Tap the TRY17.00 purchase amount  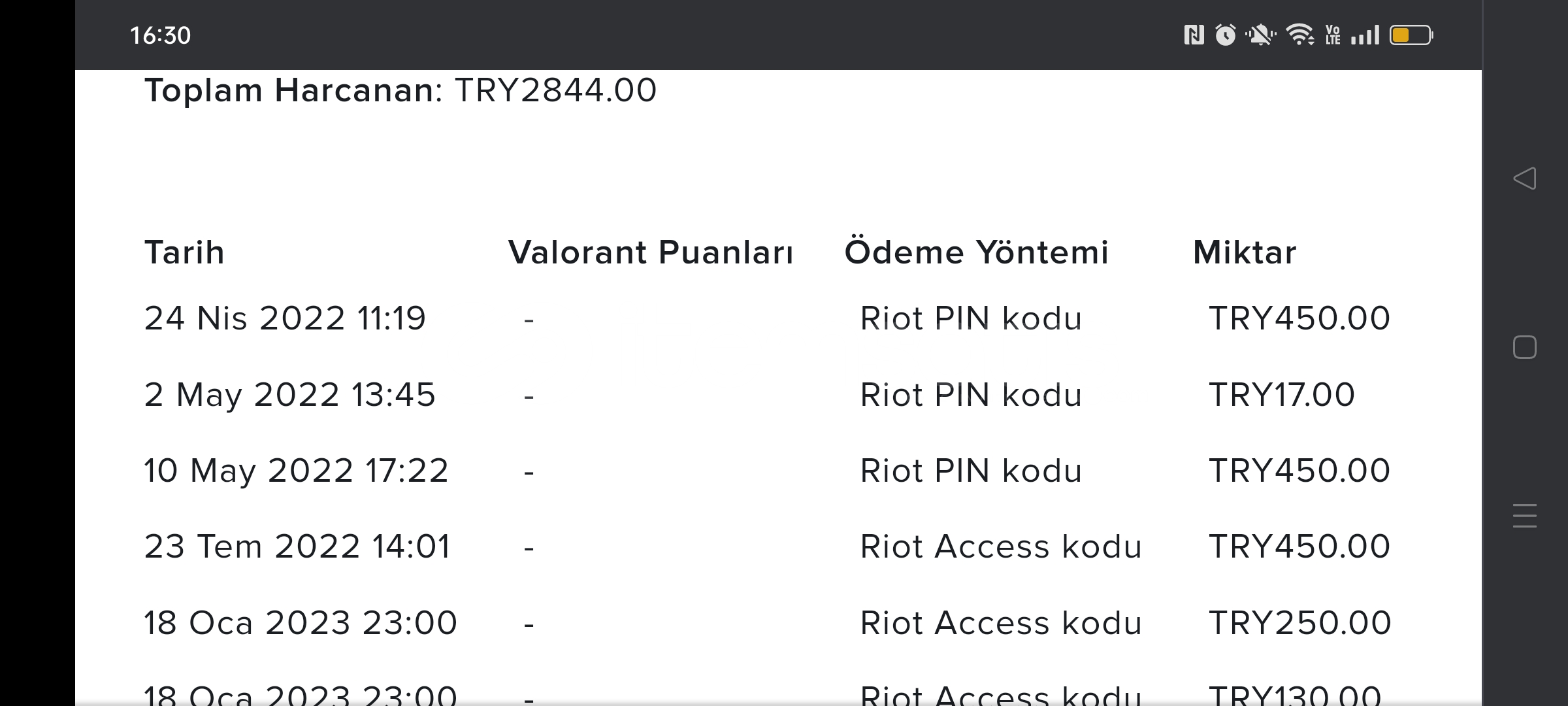(x=1282, y=395)
